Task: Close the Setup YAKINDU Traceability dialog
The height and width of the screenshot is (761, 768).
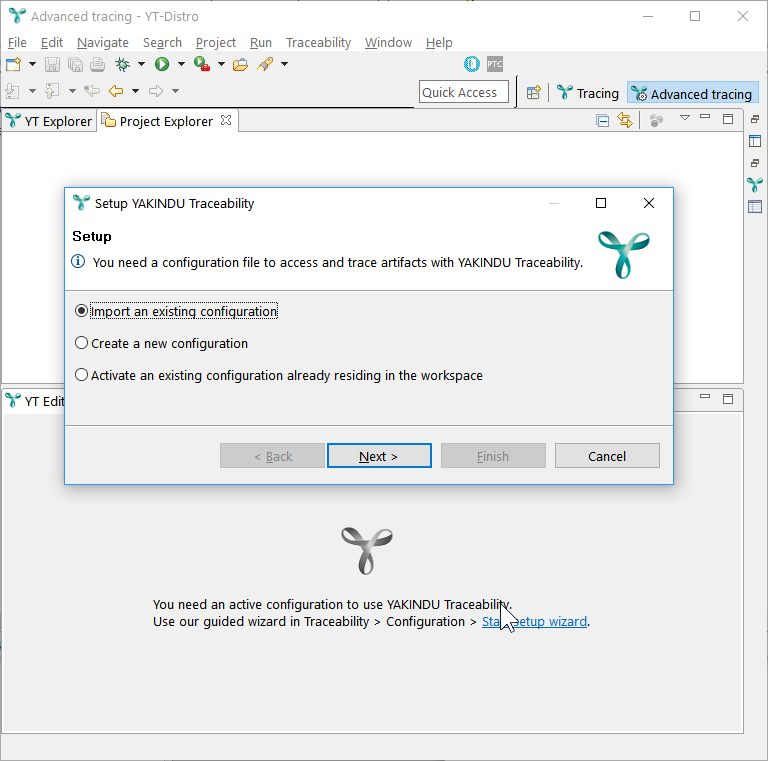Action: [648, 203]
